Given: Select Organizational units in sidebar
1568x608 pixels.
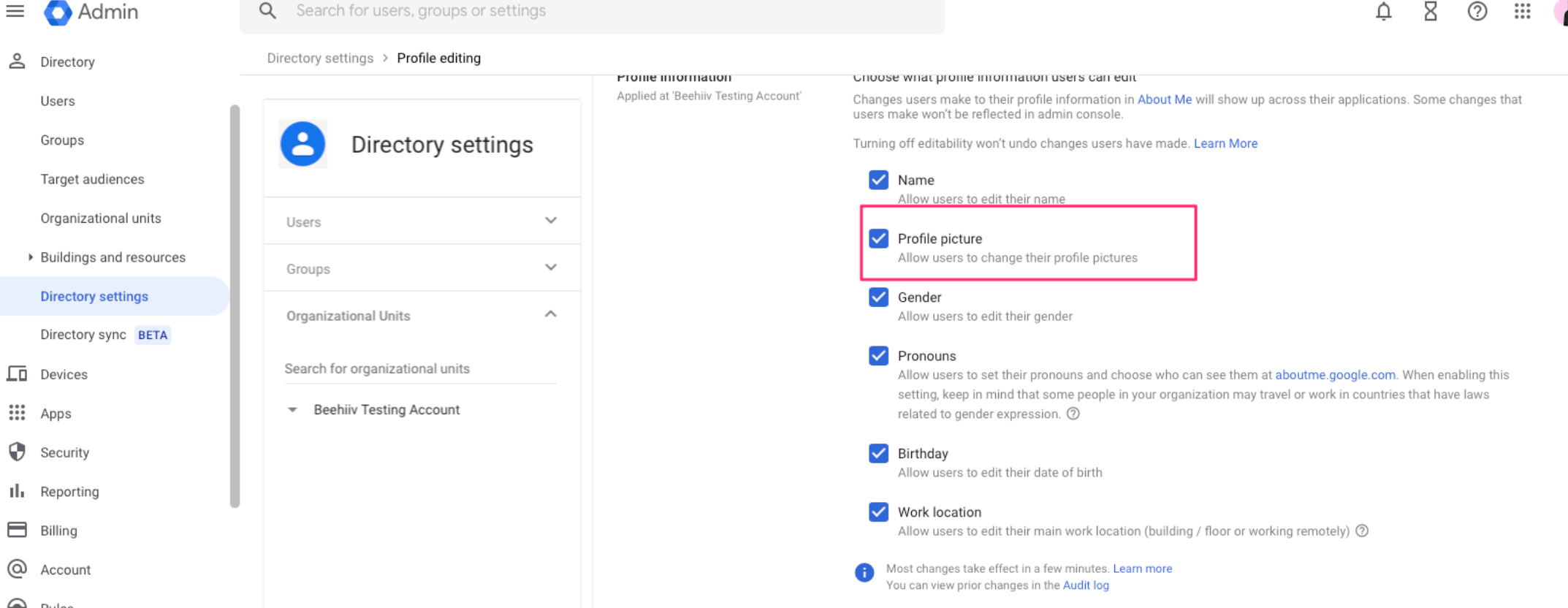Looking at the screenshot, I should click(x=100, y=218).
